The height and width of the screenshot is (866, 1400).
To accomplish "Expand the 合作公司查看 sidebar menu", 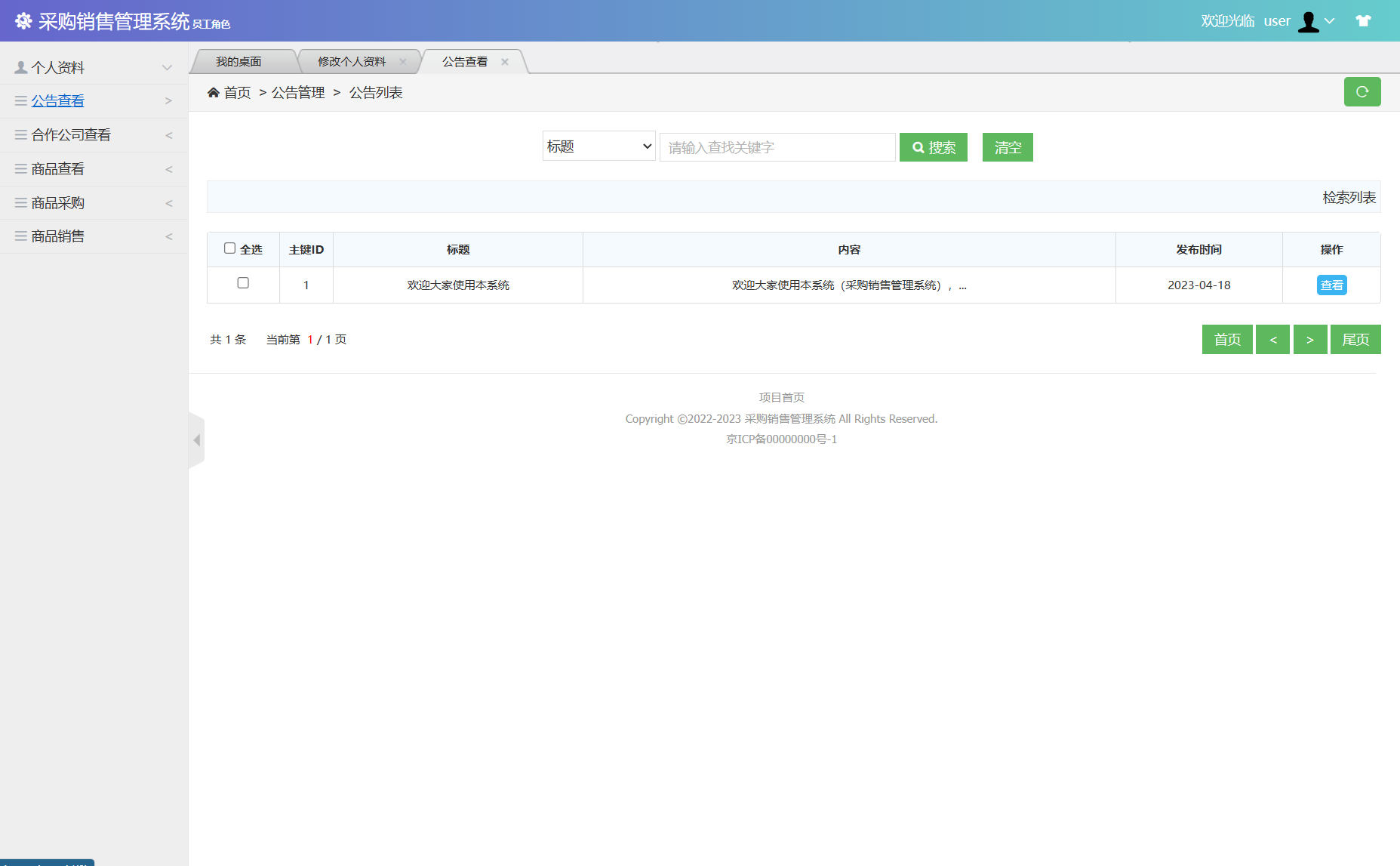I will point(72,134).
